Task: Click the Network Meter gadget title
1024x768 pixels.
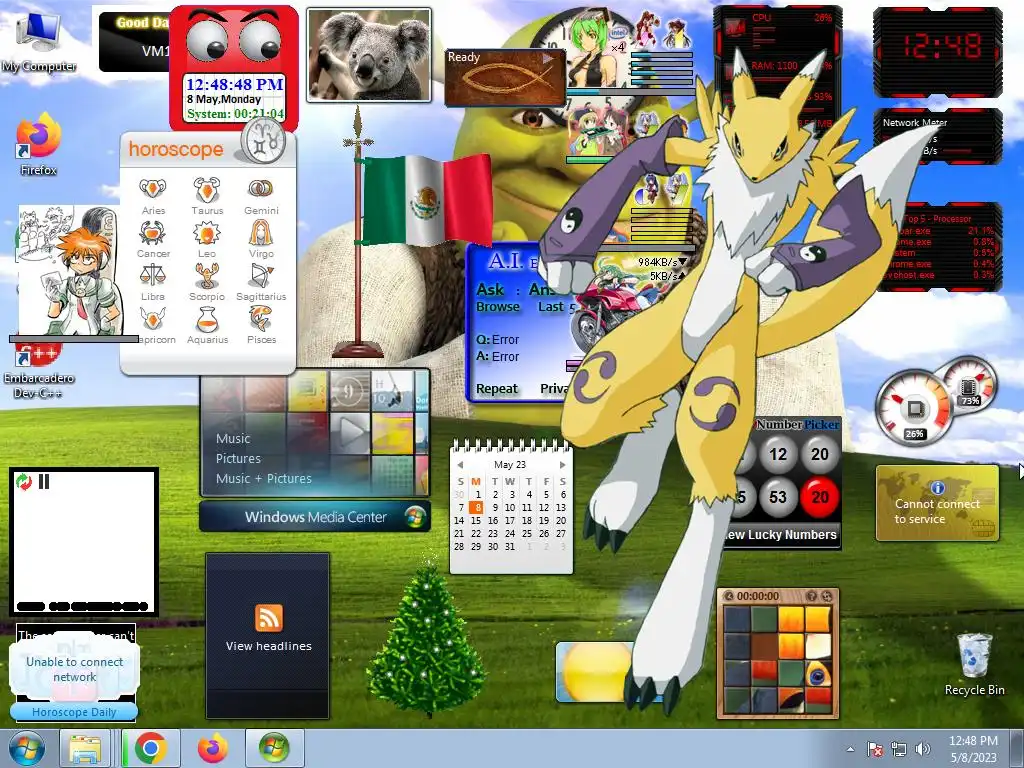Action: click(x=914, y=122)
